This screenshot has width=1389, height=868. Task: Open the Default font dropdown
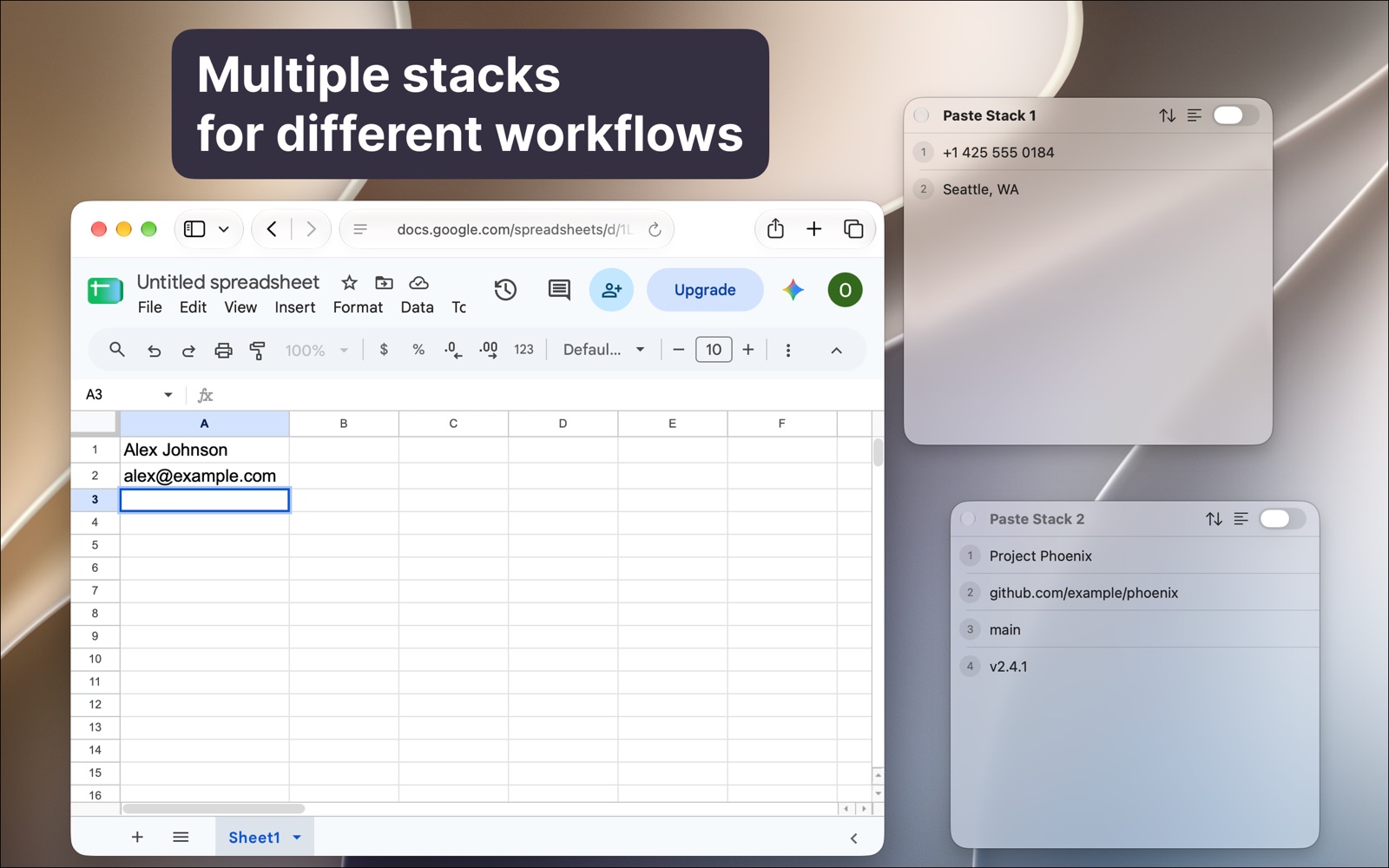pyautogui.click(x=604, y=350)
